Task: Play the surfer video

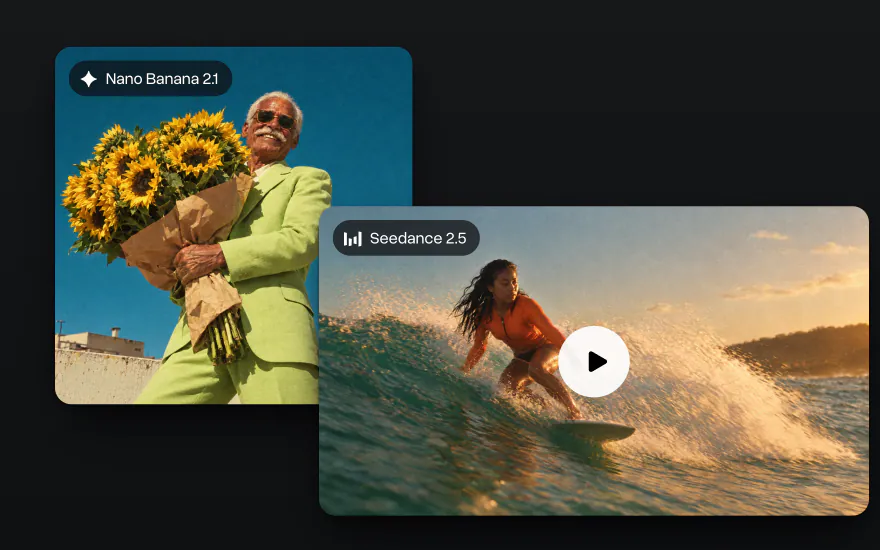Action: [594, 361]
